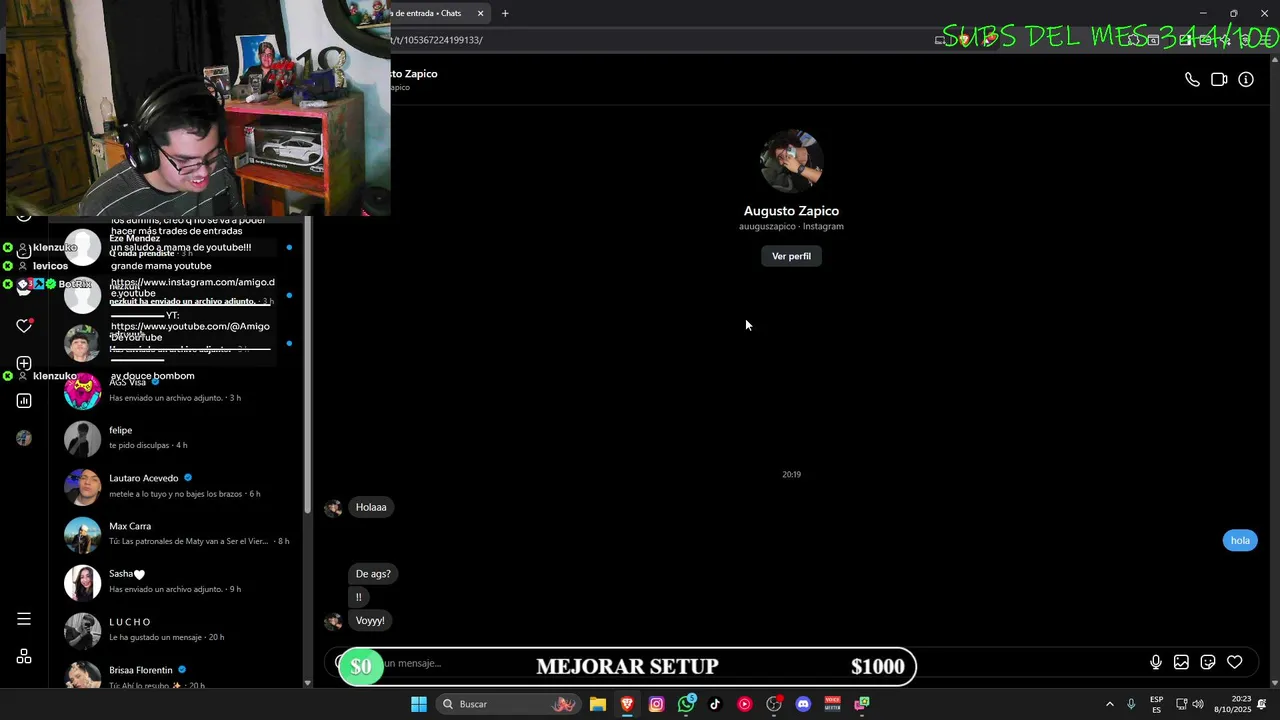Send a heart via the like icon
The image size is (1280, 720).
tap(1235, 662)
